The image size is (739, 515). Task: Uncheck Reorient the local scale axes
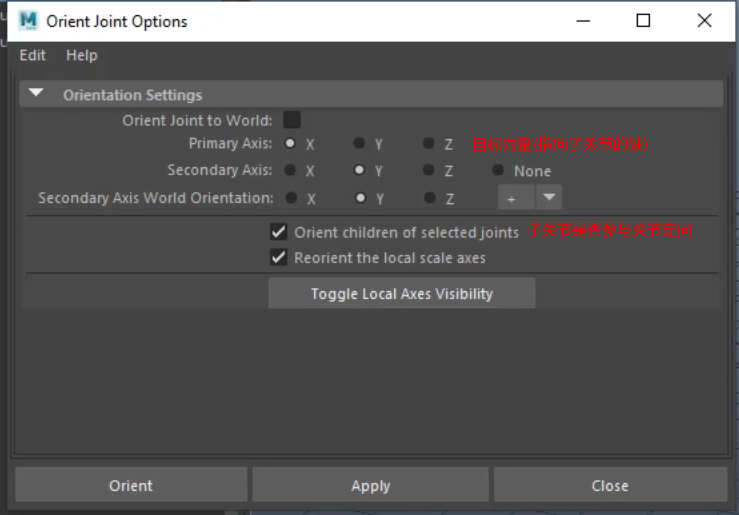point(279,258)
